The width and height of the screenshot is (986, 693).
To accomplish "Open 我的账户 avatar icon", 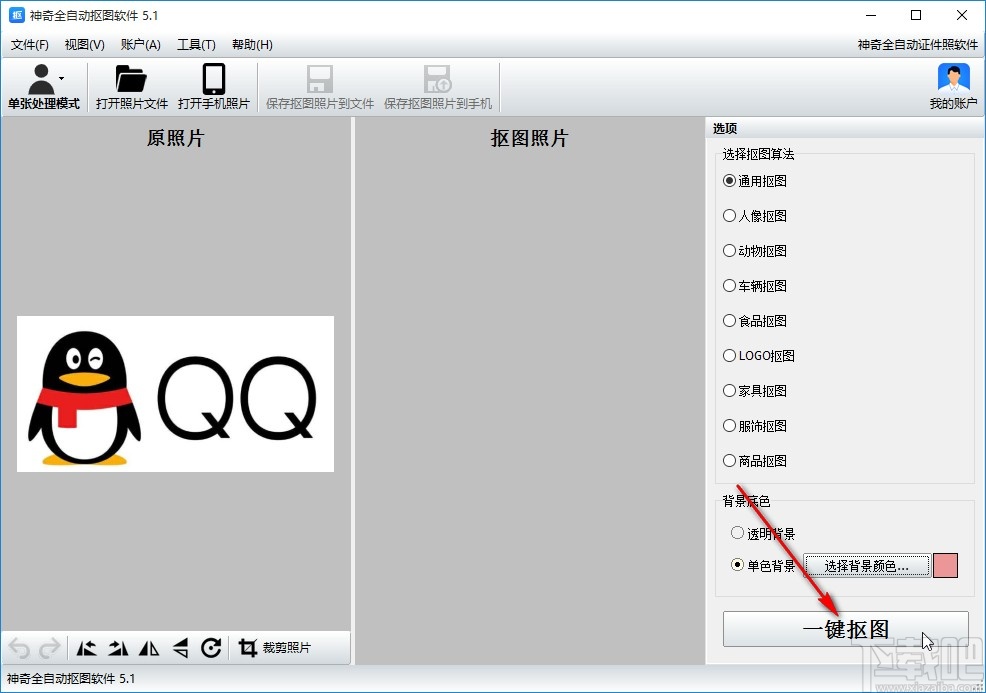I will click(x=953, y=79).
